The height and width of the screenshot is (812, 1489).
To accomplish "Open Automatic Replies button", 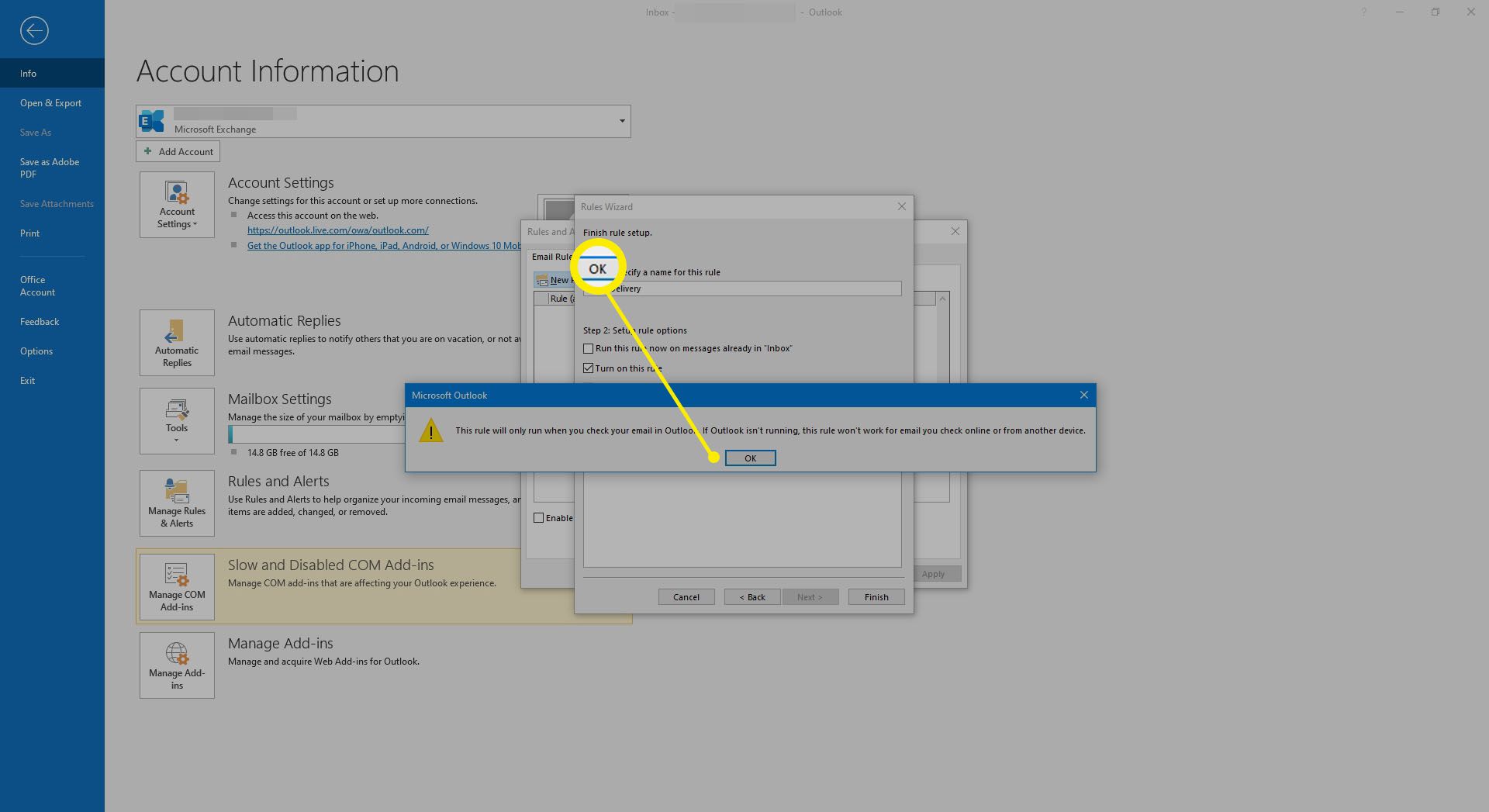I will 177,343.
